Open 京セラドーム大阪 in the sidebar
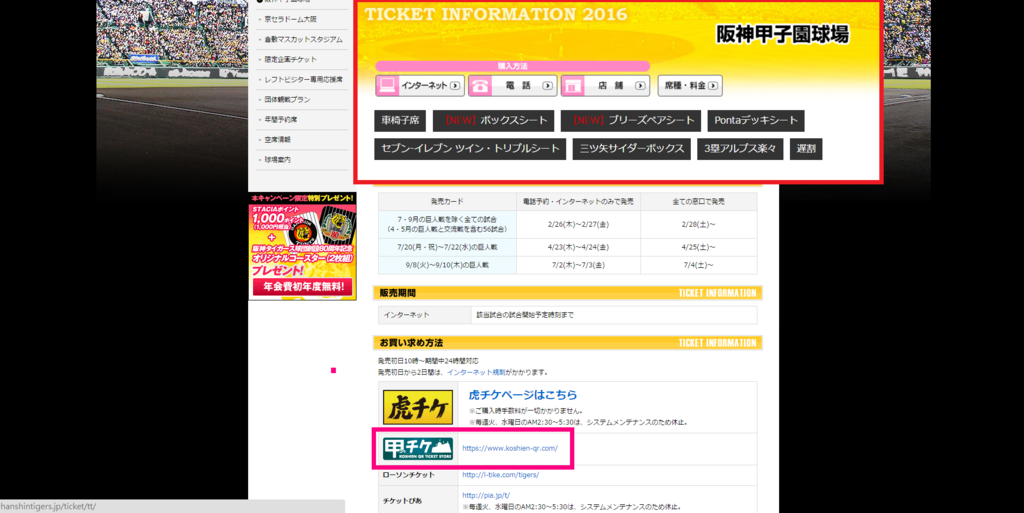1024x513 pixels. pyautogui.click(x=291, y=20)
